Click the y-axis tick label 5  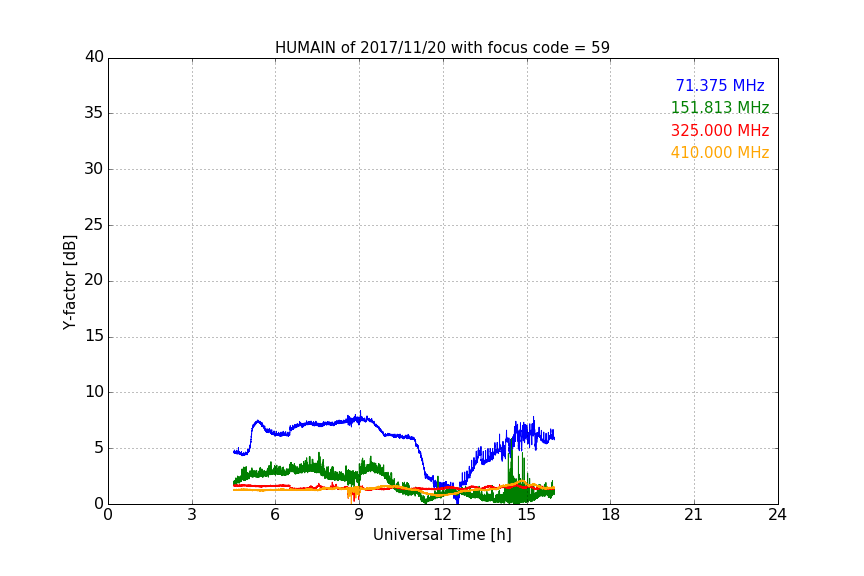coord(99,448)
